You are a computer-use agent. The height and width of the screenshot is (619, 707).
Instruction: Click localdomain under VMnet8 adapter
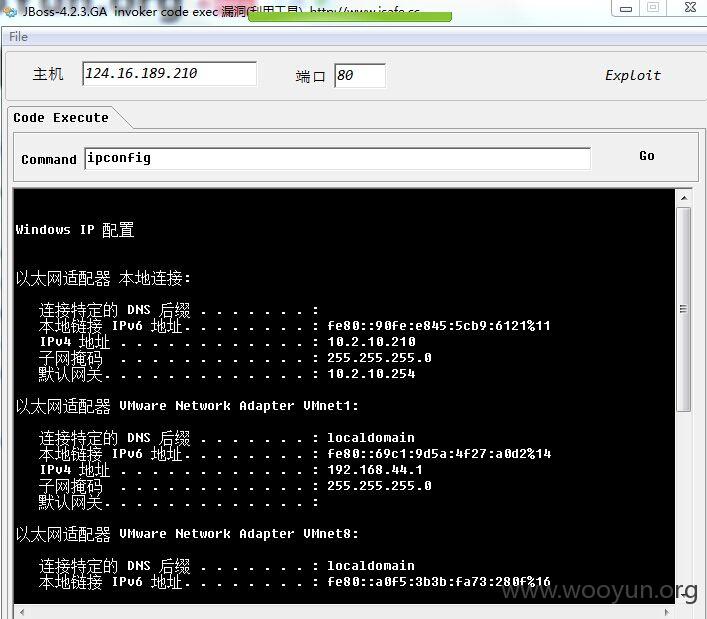click(x=371, y=566)
